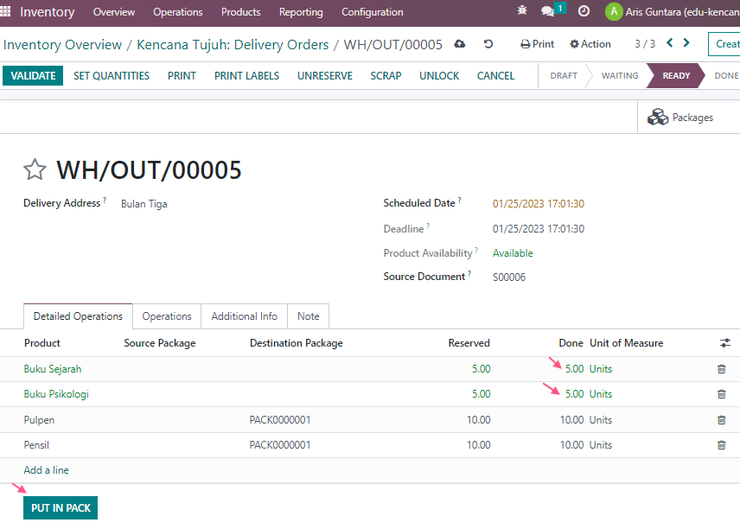Open the activities clock icon
The height and width of the screenshot is (529, 740).
pyautogui.click(x=584, y=11)
